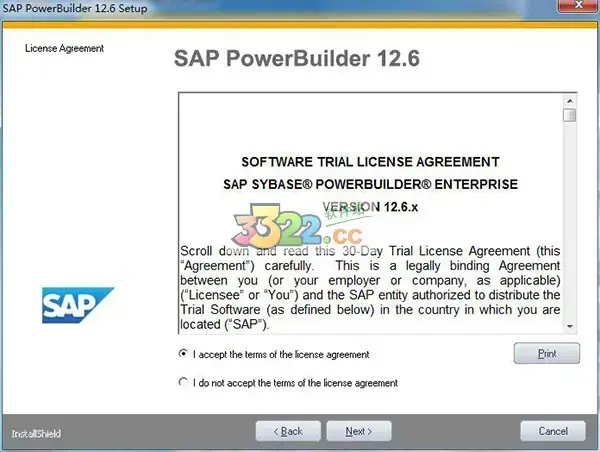Viewport: 600px width, 452px height.
Task: Click the license text scroll-down arrow
Action: pyautogui.click(x=570, y=326)
